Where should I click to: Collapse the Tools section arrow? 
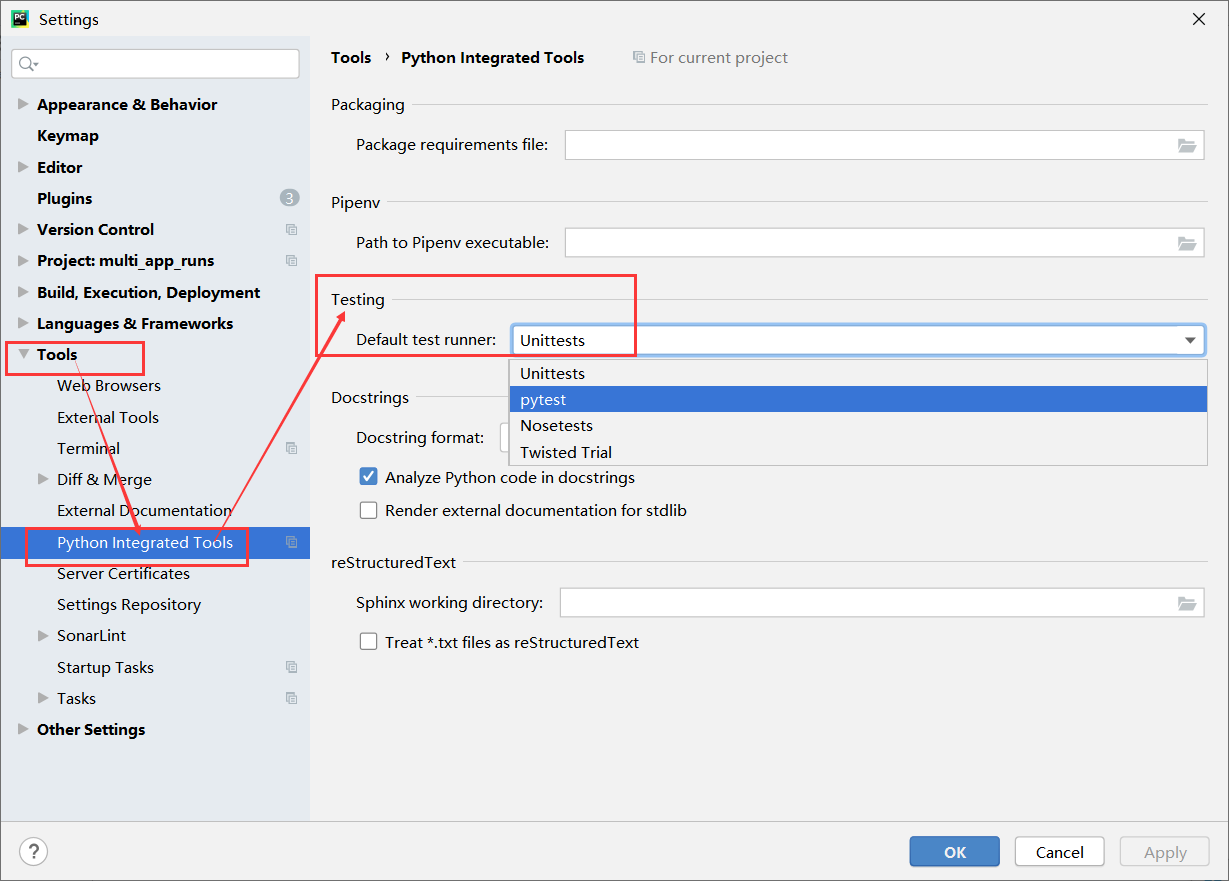click(x=23, y=354)
